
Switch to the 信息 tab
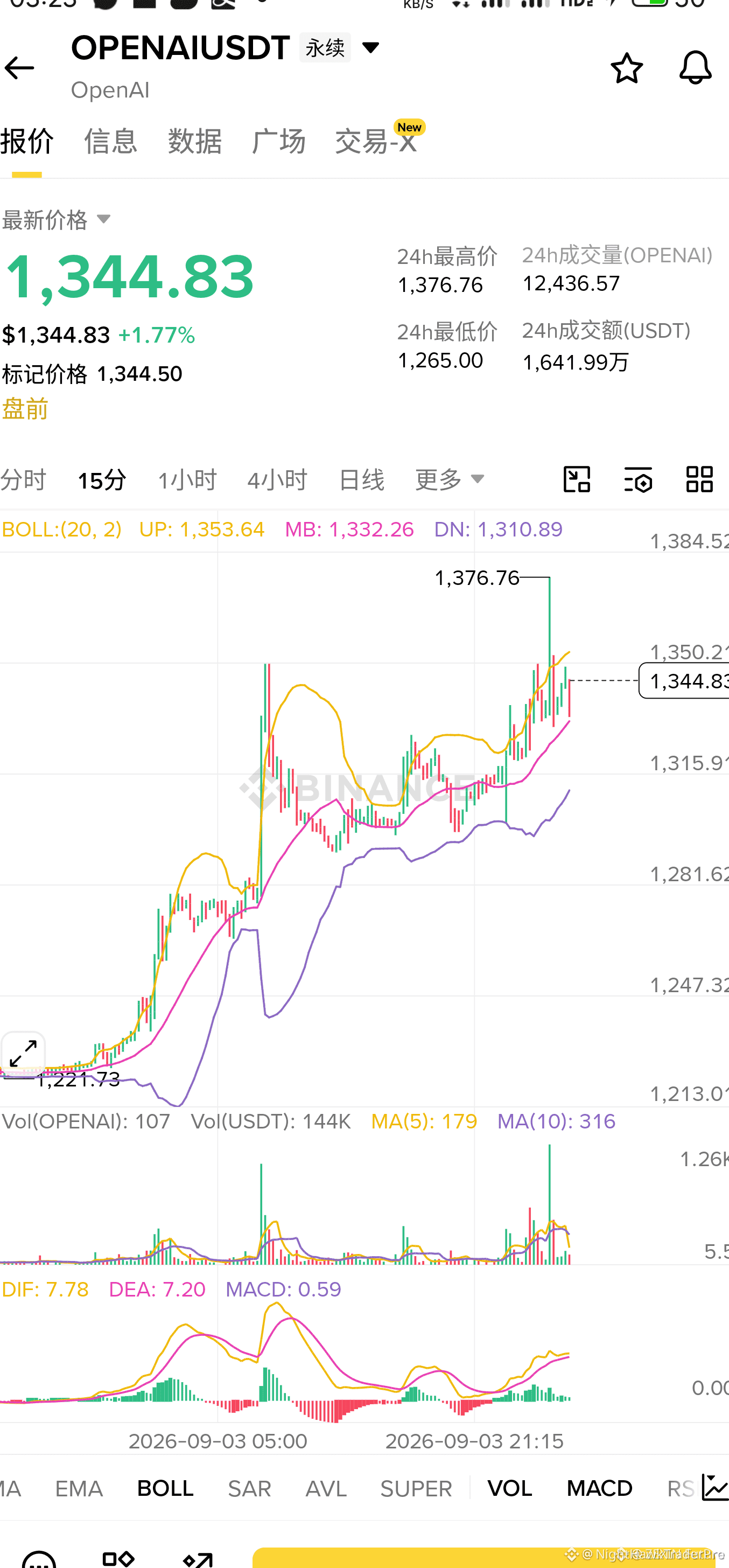110,141
